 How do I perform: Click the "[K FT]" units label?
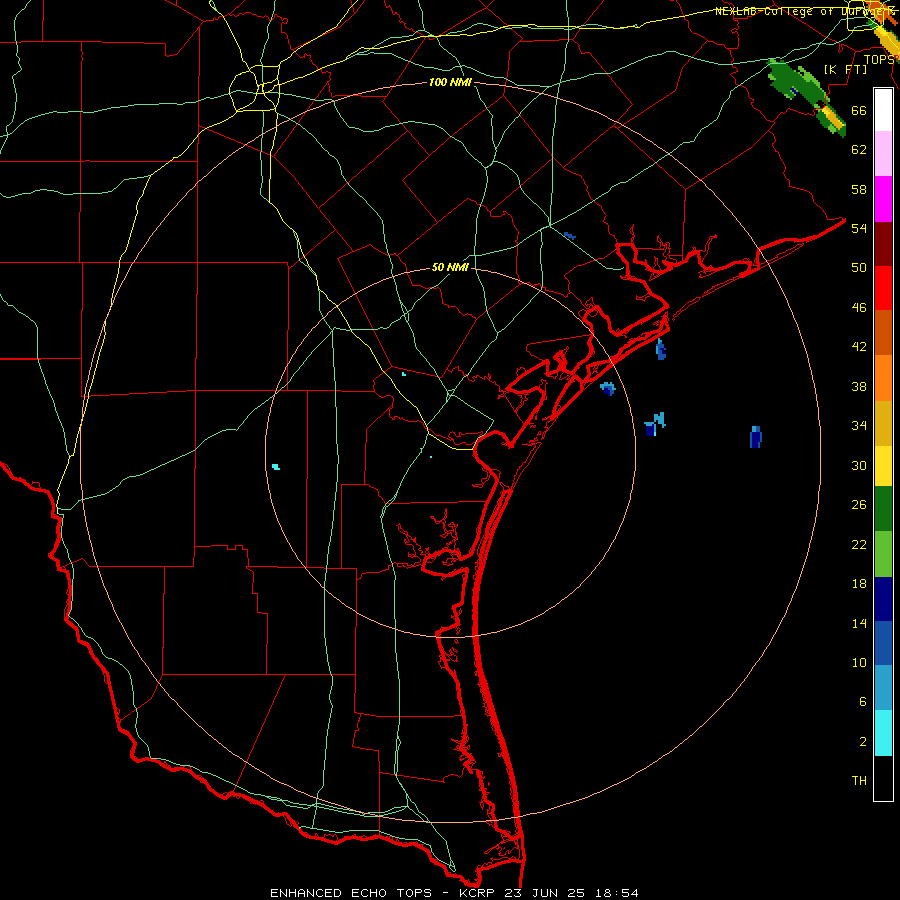(x=845, y=70)
